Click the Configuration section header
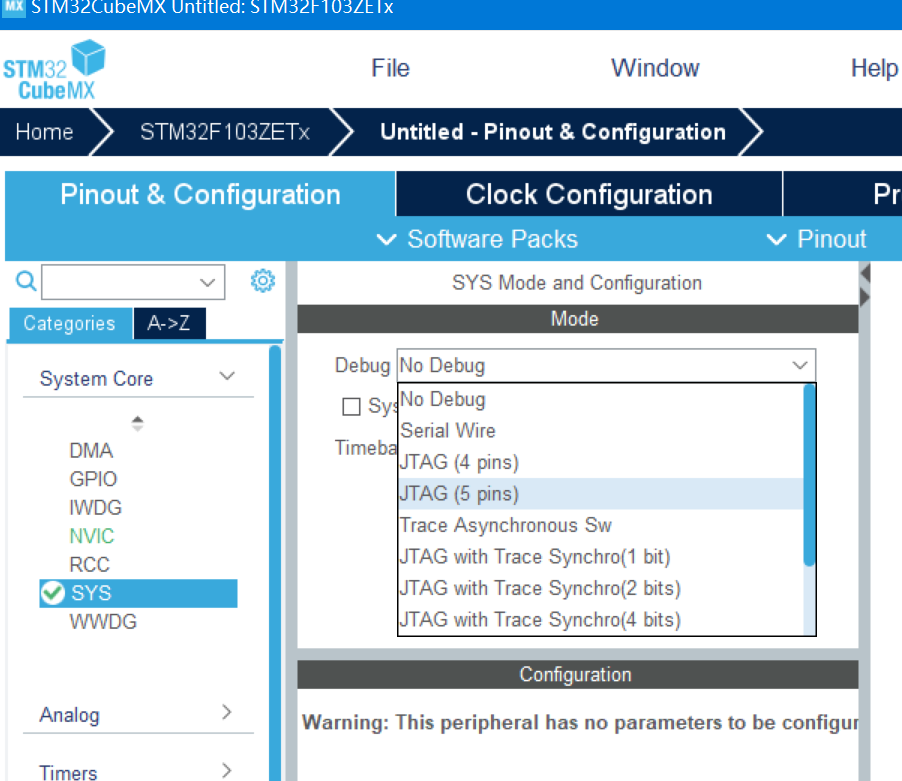The width and height of the screenshot is (902, 781). [x=578, y=675]
